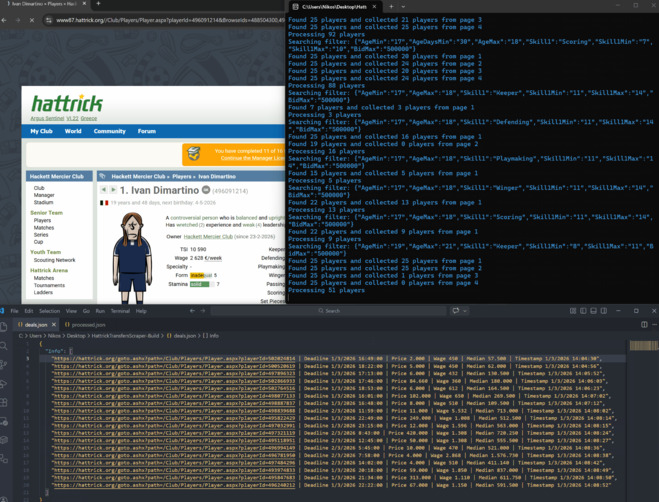This screenshot has width=659, height=502.
Task: Open World in the Hattrick navigation
Action: tap(73, 131)
